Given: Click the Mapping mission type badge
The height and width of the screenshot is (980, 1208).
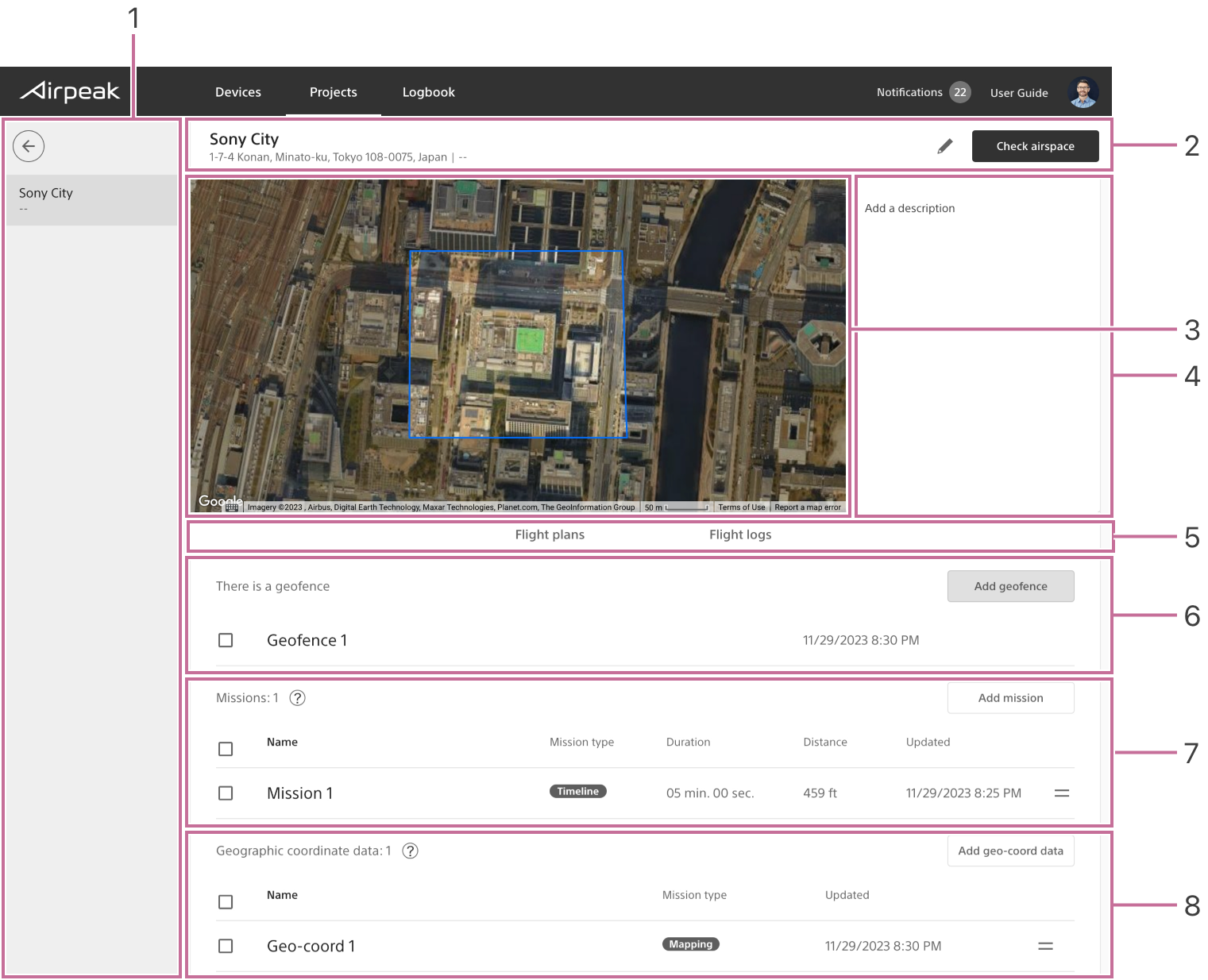Looking at the screenshot, I should [691, 944].
